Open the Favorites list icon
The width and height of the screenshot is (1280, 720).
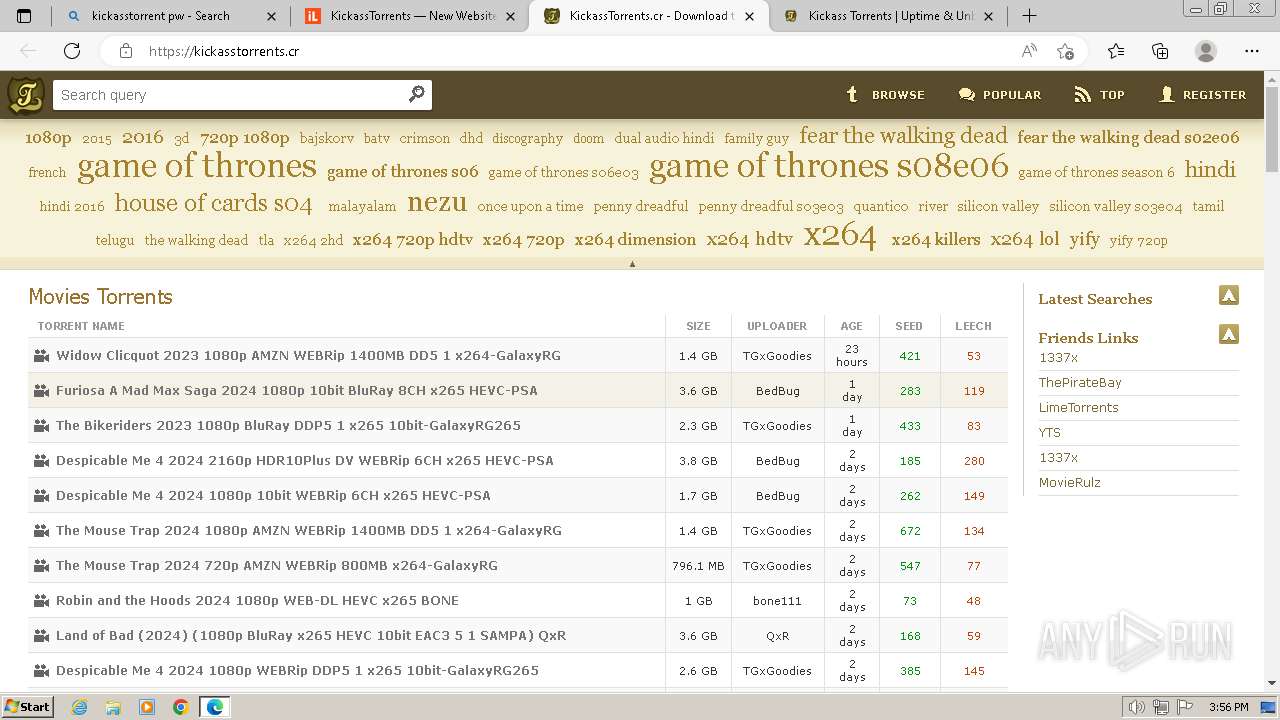[x=1116, y=51]
